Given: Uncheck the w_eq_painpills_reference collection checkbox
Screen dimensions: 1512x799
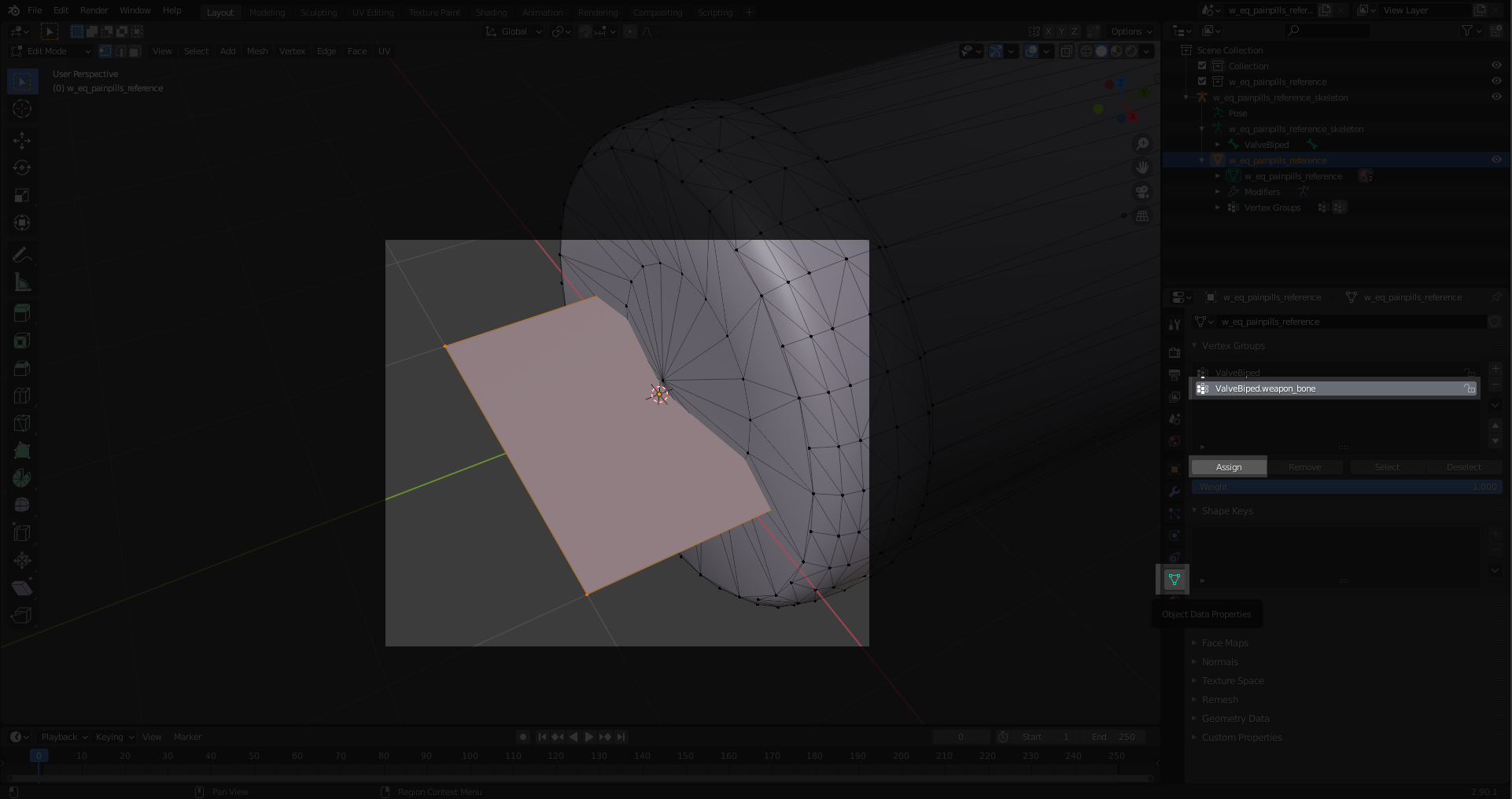Looking at the screenshot, I should 1202,82.
